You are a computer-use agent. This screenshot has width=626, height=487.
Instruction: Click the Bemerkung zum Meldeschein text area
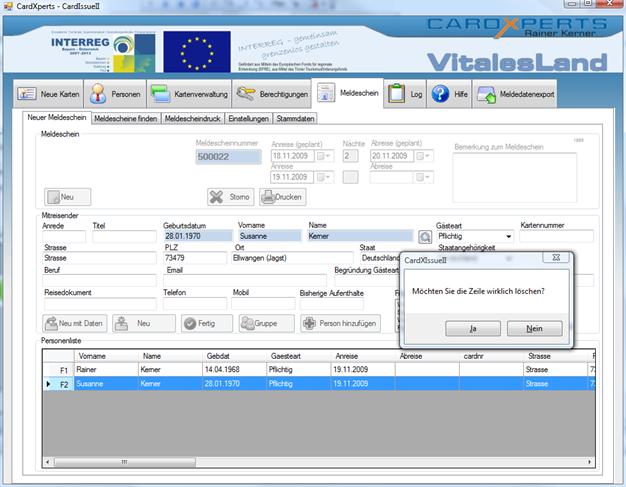515,177
